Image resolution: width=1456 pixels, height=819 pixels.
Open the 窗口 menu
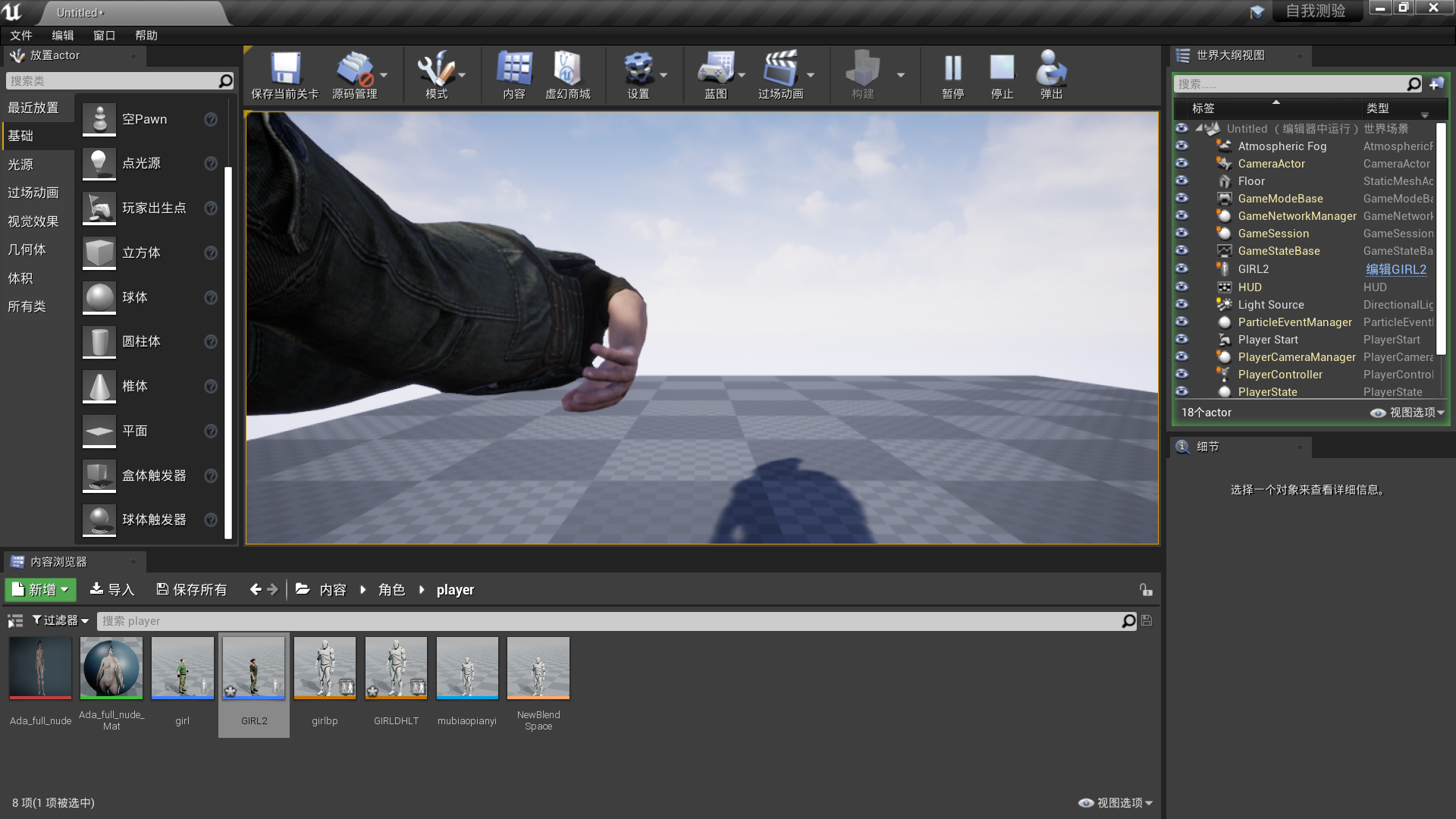102,35
